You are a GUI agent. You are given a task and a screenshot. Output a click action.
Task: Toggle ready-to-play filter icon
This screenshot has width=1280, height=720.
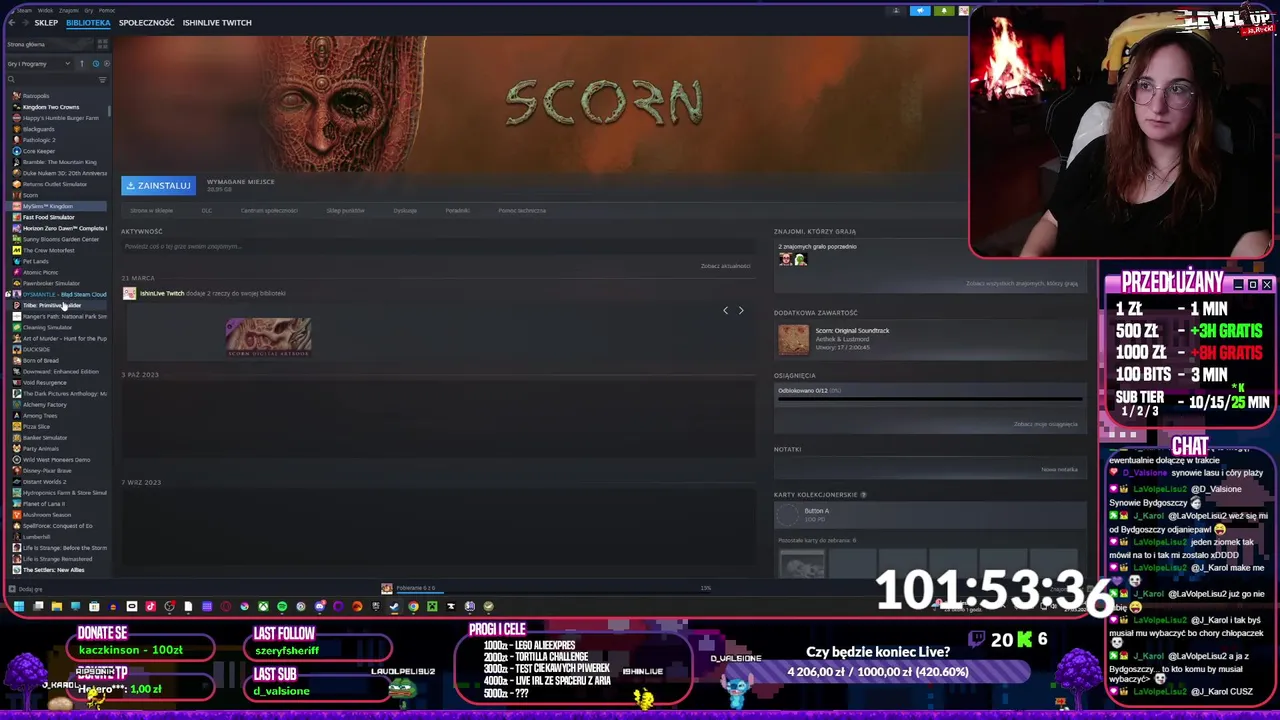pyautogui.click(x=107, y=64)
